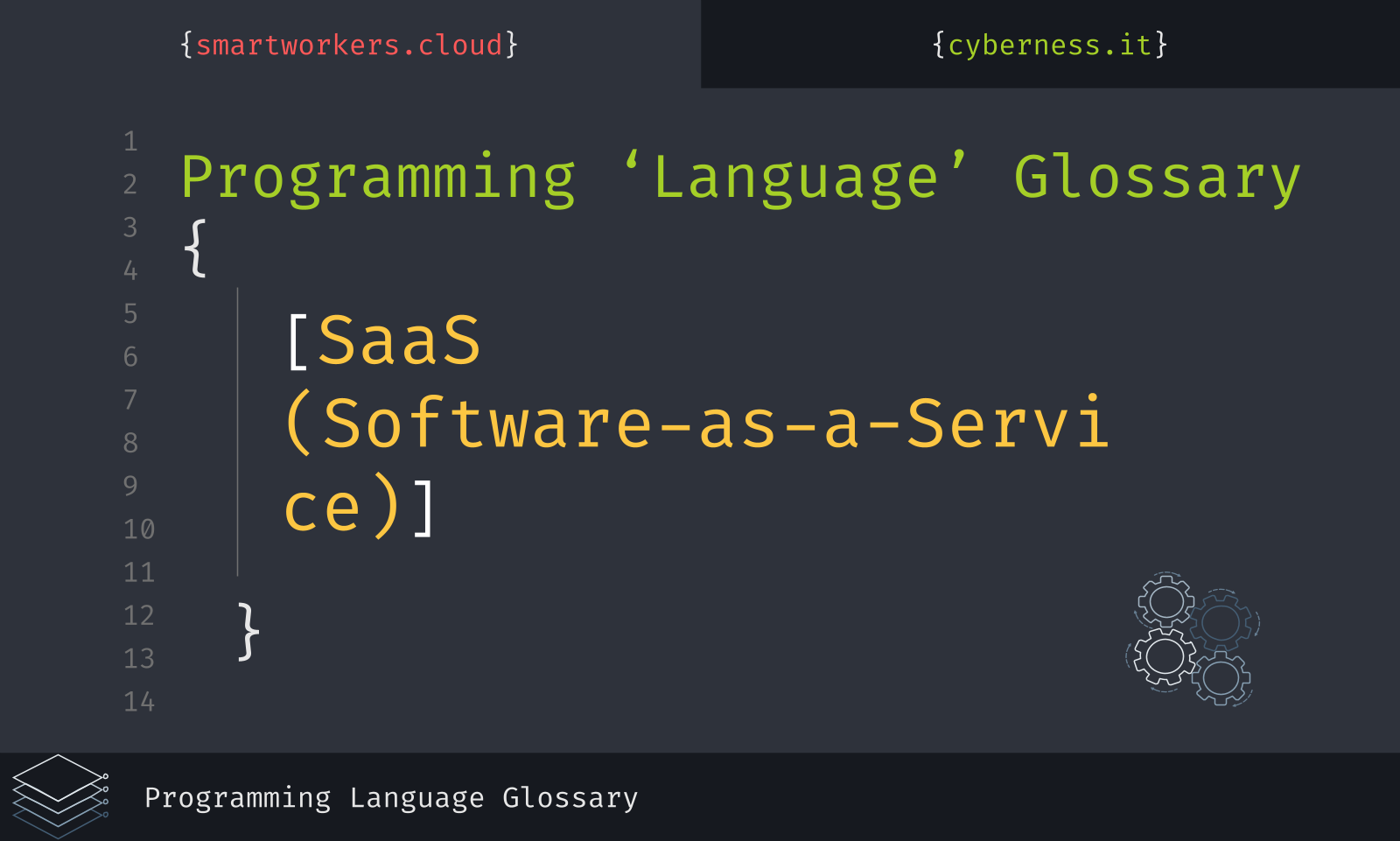Click the gears icon cluster
Screen dimensions: 1400x841
[1192, 639]
